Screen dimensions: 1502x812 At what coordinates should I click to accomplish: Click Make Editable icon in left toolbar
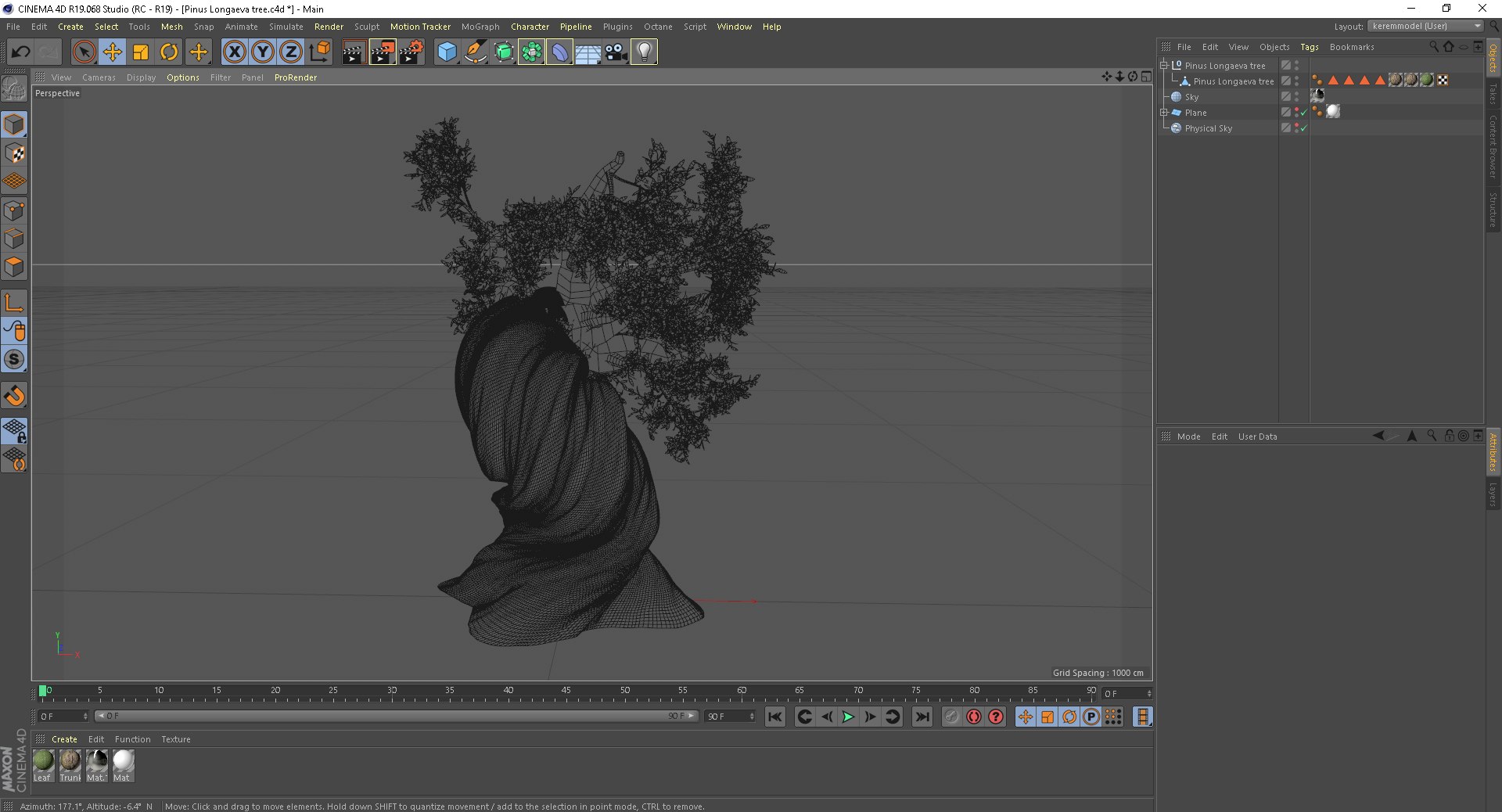(14, 89)
